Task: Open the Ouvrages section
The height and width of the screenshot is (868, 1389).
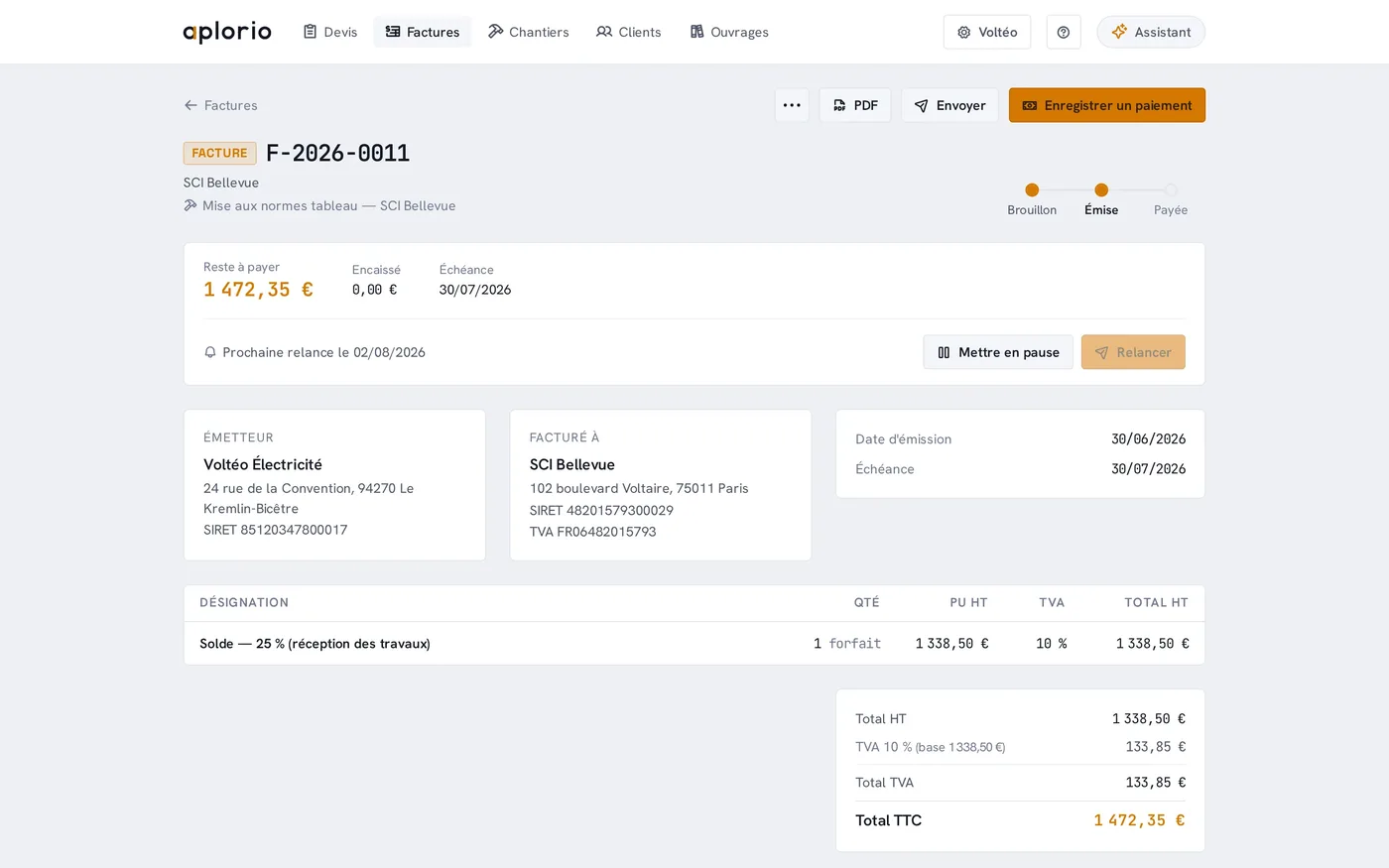Action: click(x=729, y=32)
